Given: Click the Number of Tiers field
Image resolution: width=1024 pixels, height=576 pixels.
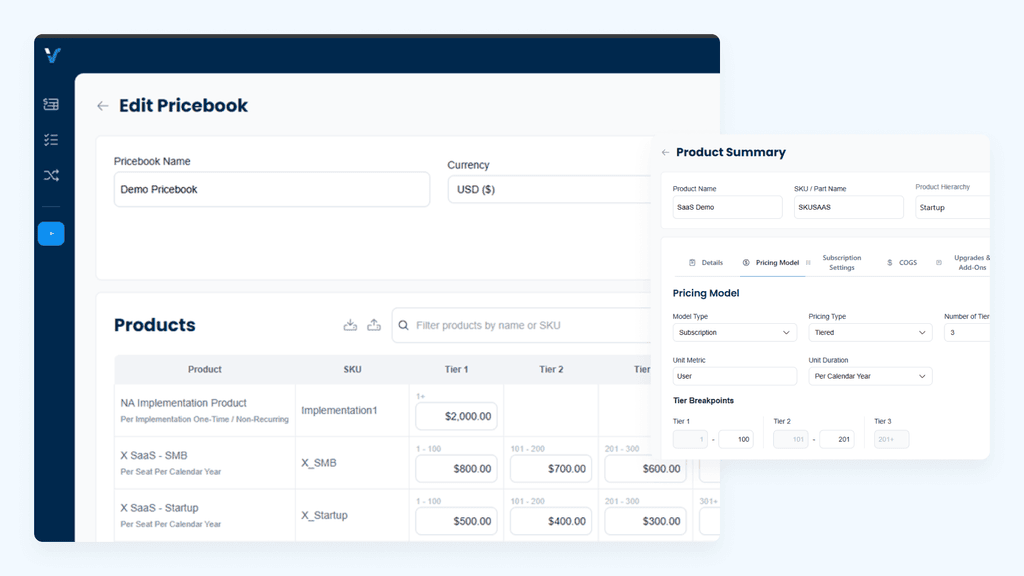Looking at the screenshot, I should pos(967,332).
